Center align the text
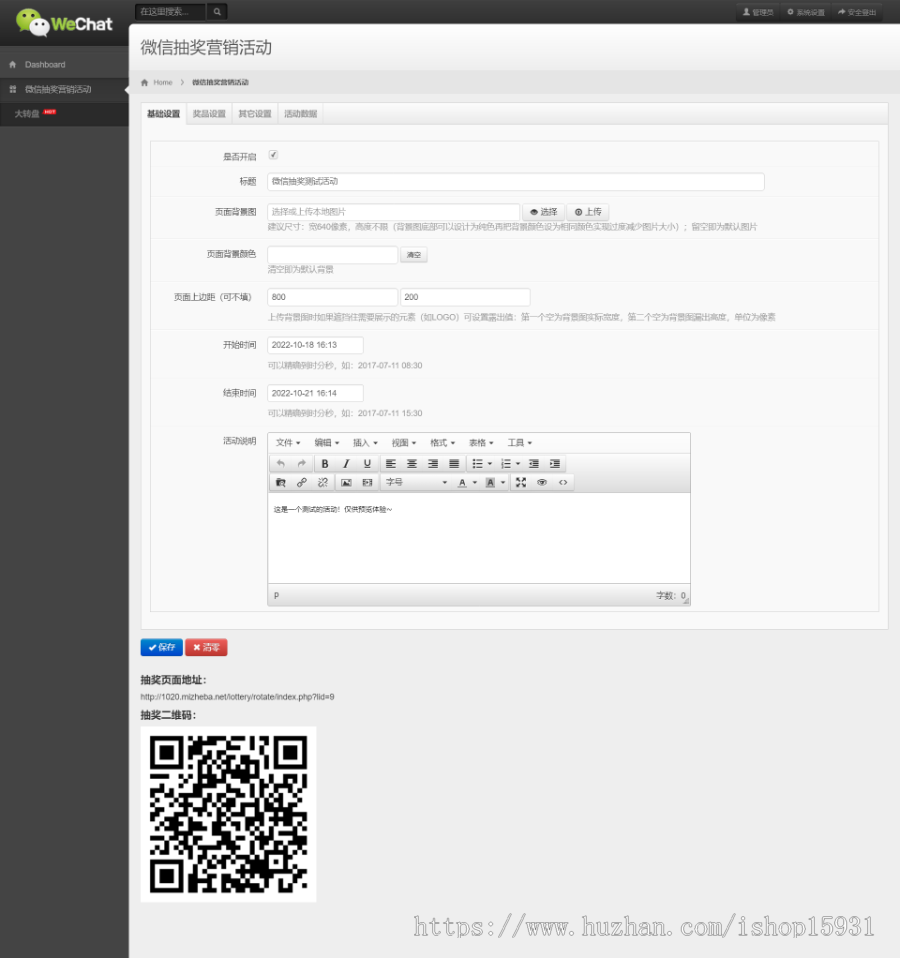 tap(412, 464)
